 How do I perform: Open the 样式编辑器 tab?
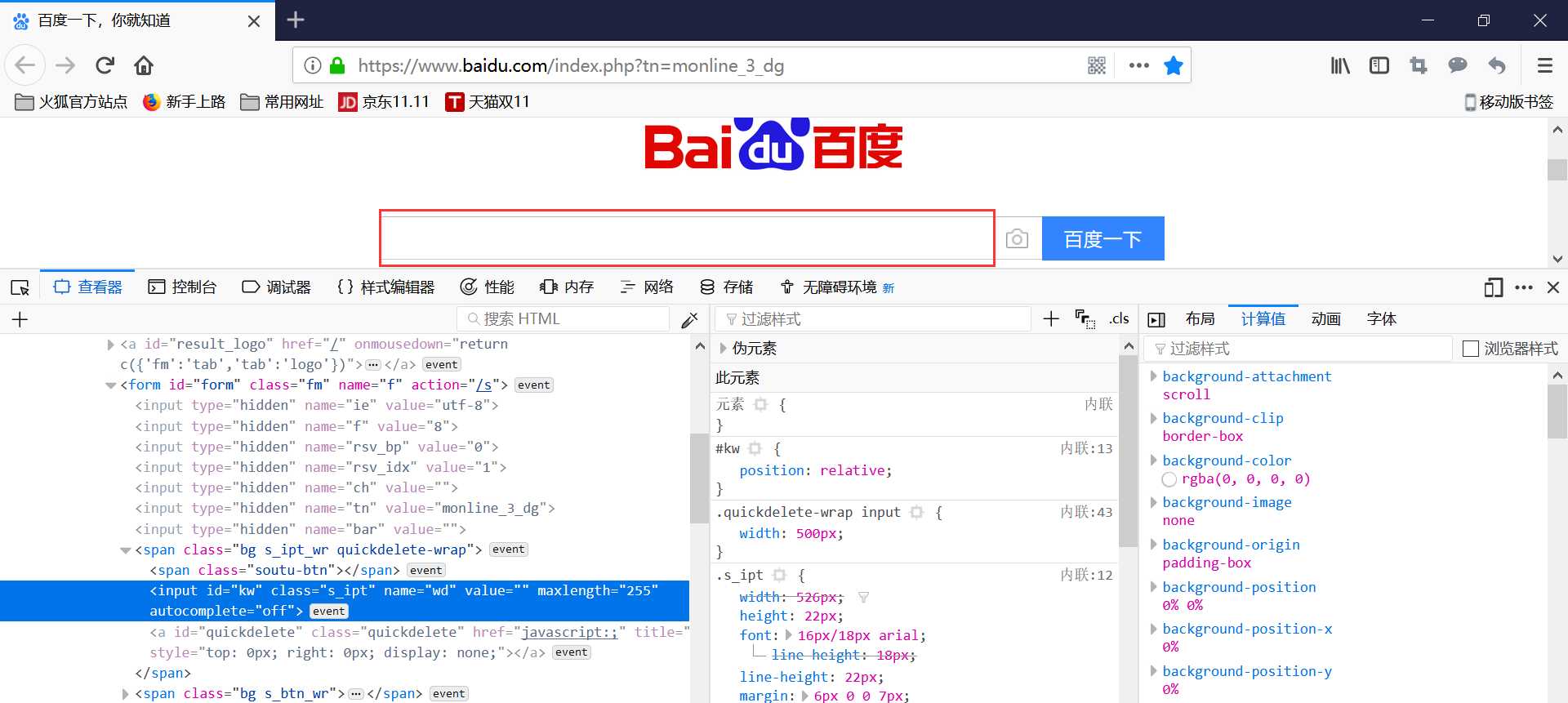(385, 287)
